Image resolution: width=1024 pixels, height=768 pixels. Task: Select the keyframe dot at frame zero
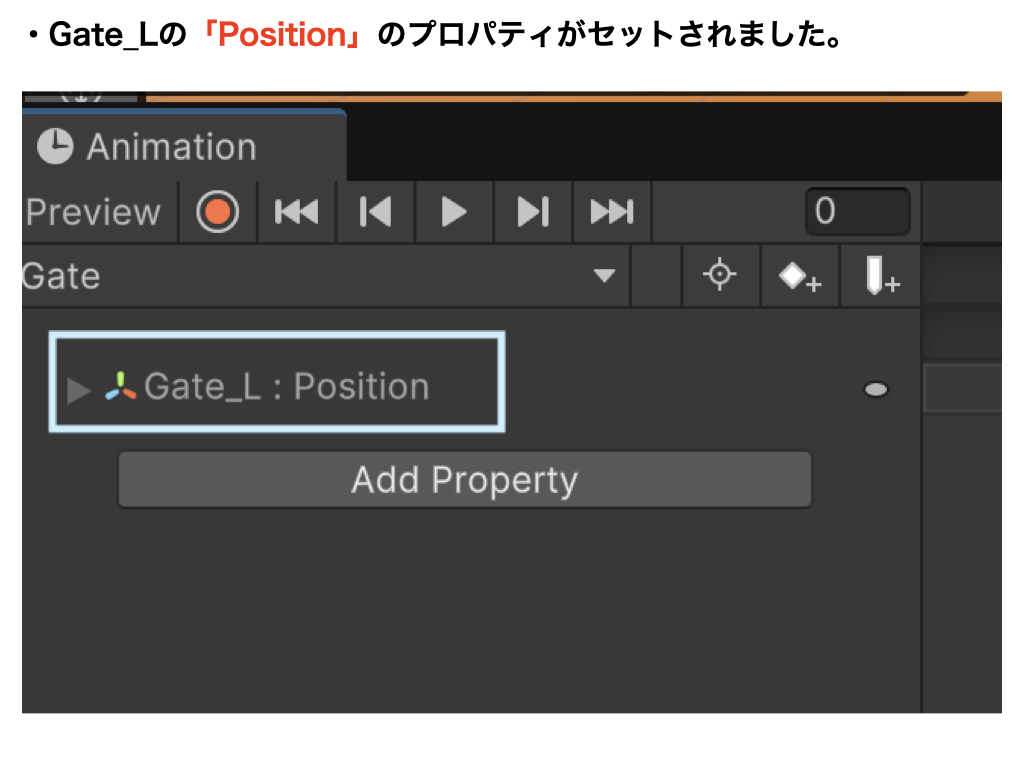[875, 390]
